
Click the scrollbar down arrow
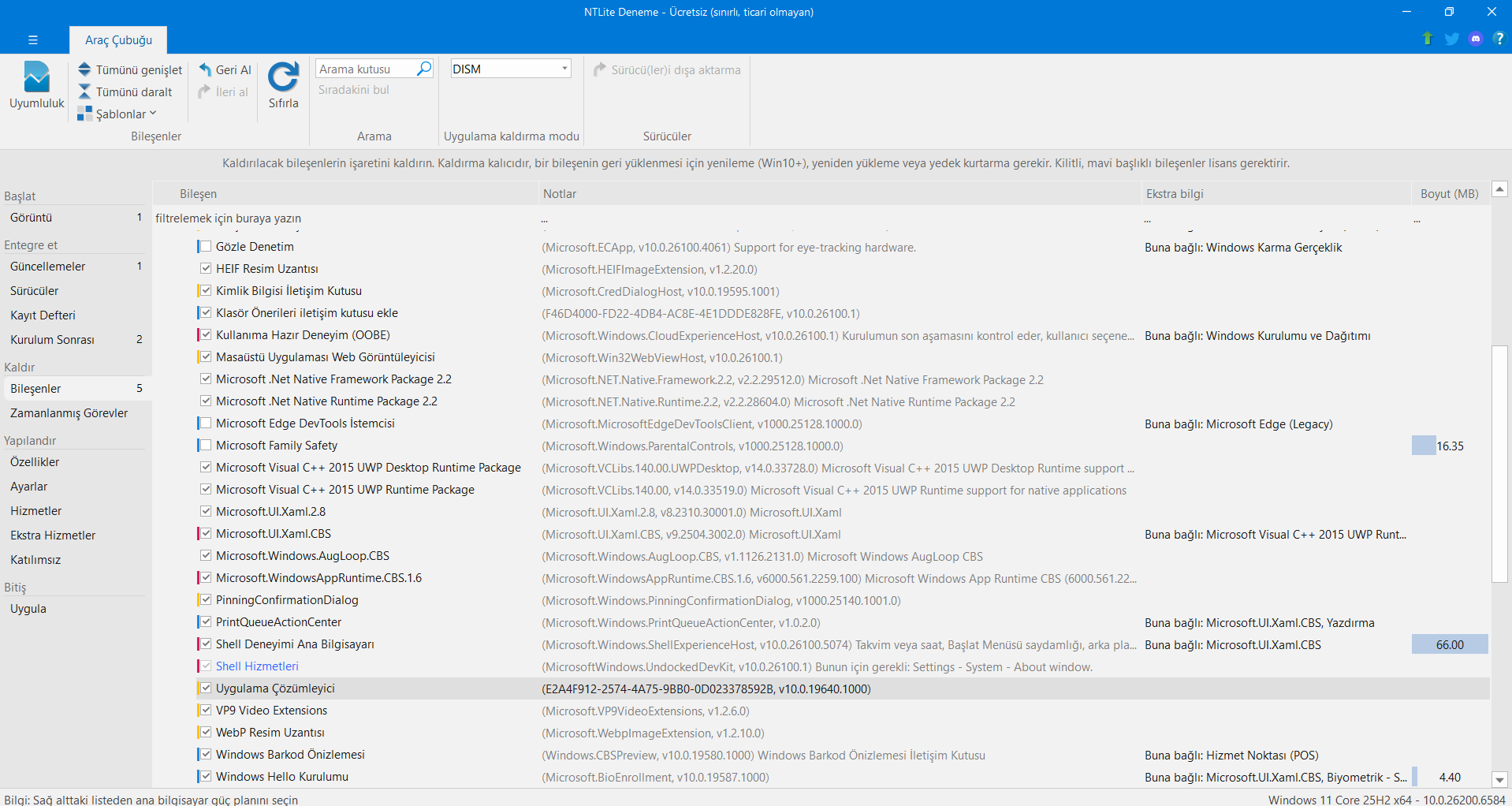click(x=1499, y=779)
